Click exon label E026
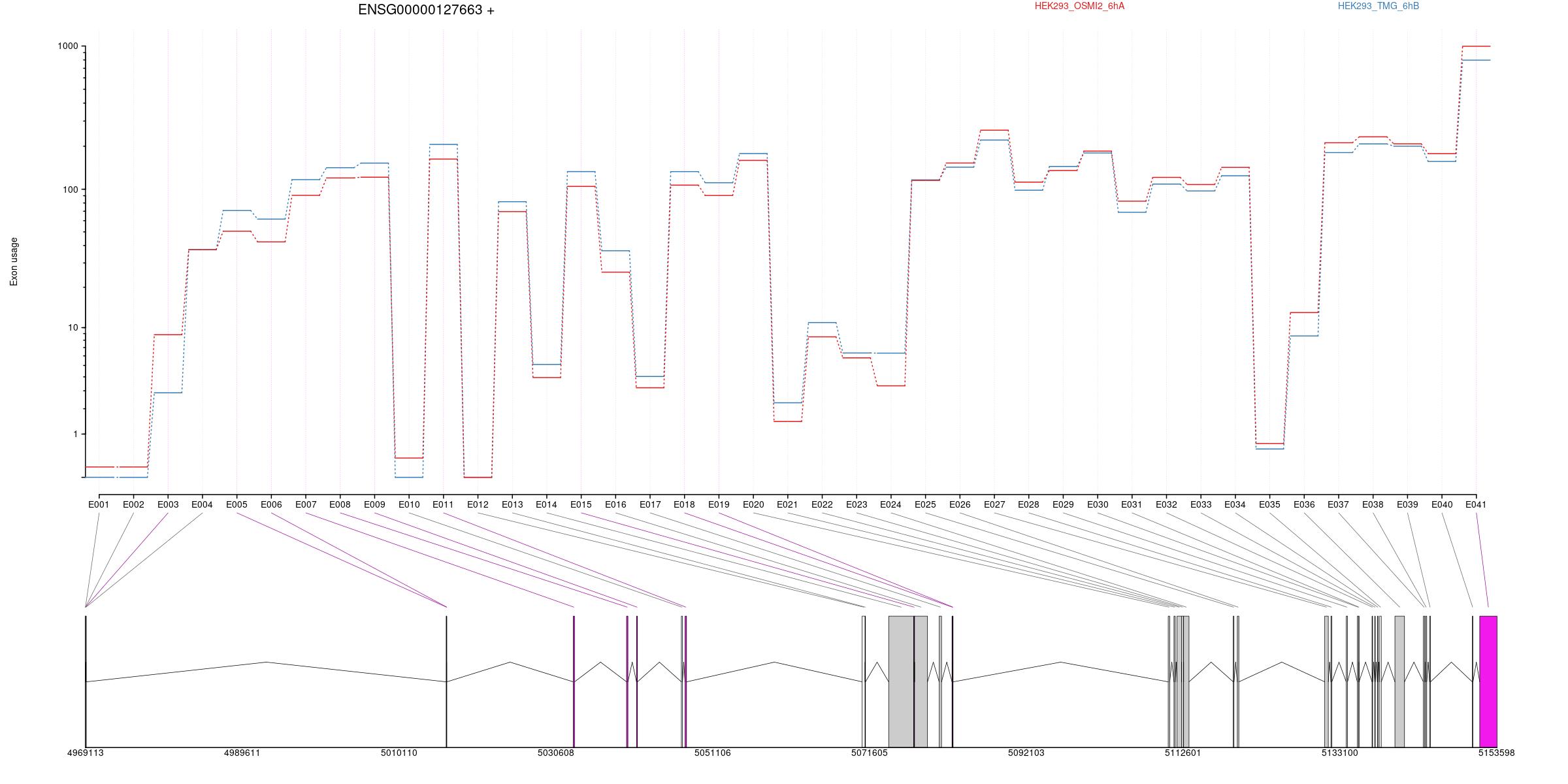 [960, 504]
